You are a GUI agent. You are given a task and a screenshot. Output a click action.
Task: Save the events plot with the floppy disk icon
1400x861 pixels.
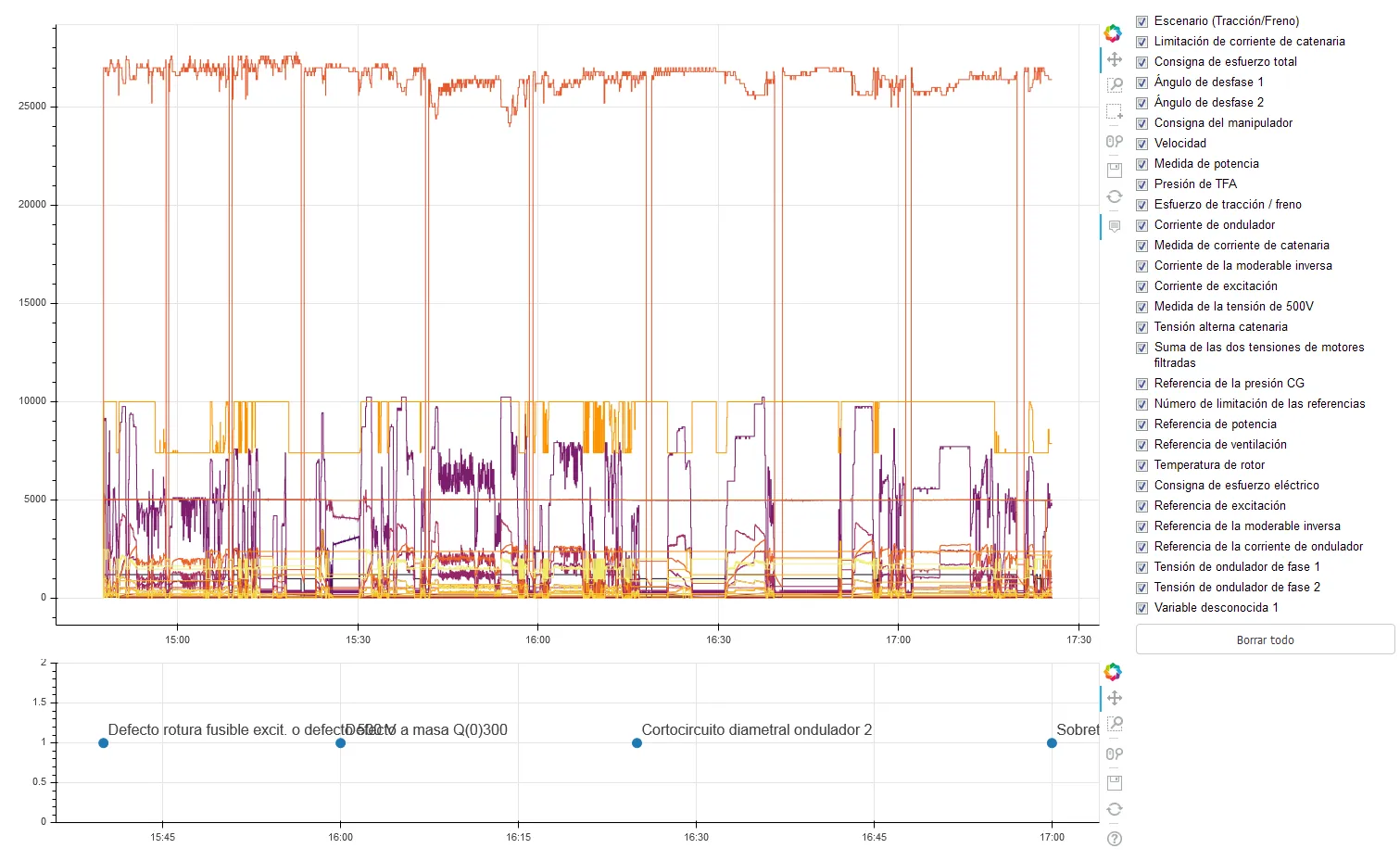coord(1115,782)
